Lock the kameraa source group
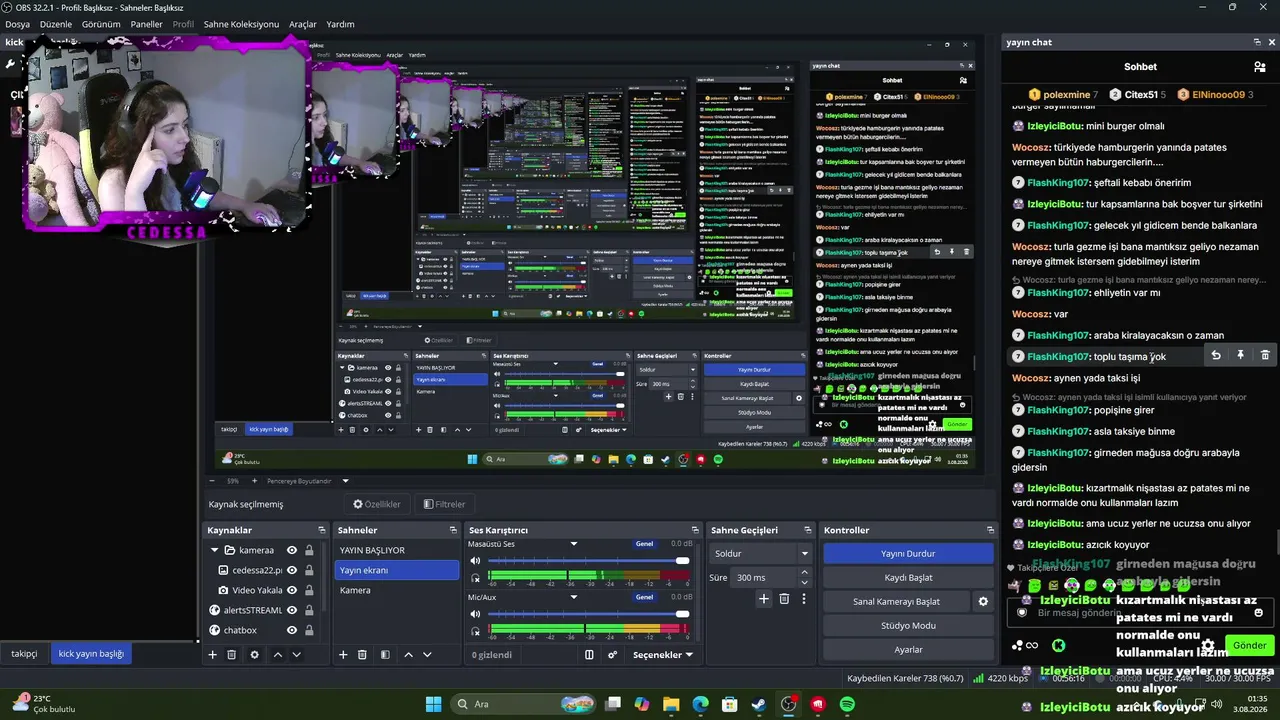Image resolution: width=1280 pixels, height=720 pixels. [309, 550]
